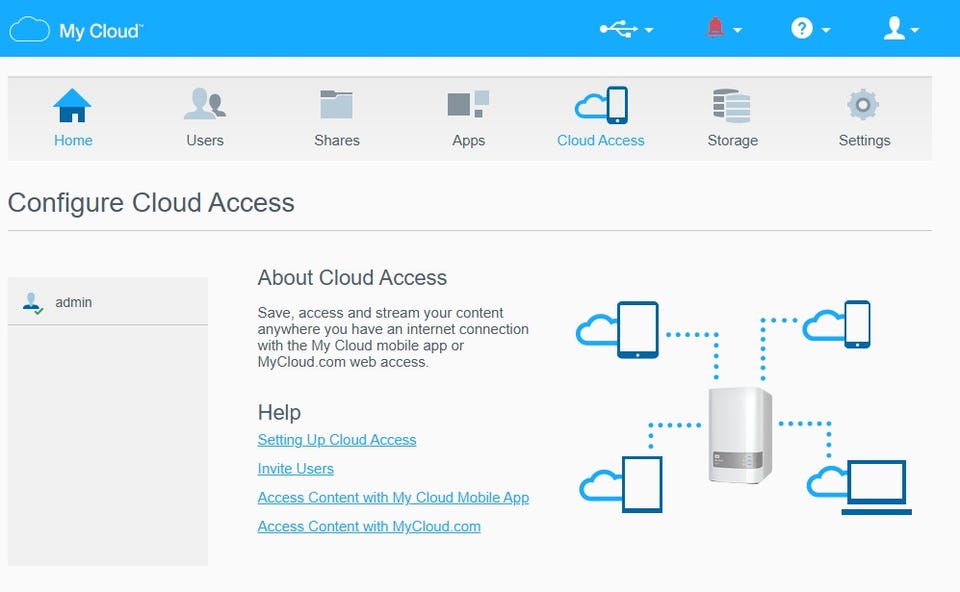The height and width of the screenshot is (592, 960).
Task: Open the Settings tab label
Action: (x=864, y=141)
